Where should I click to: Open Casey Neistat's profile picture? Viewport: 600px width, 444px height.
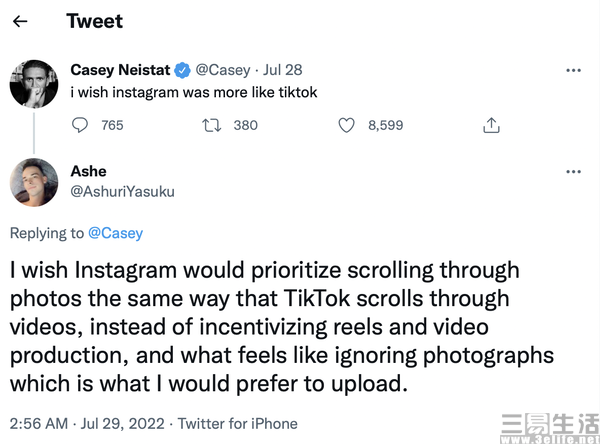[x=34, y=84]
